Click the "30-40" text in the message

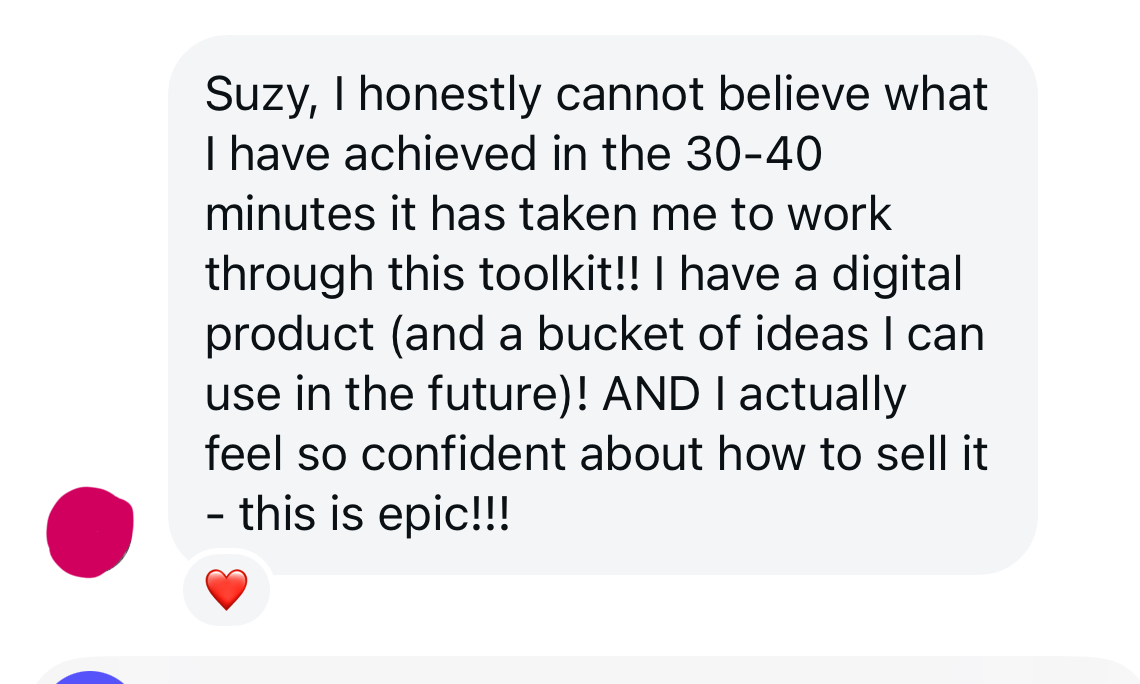(x=754, y=156)
